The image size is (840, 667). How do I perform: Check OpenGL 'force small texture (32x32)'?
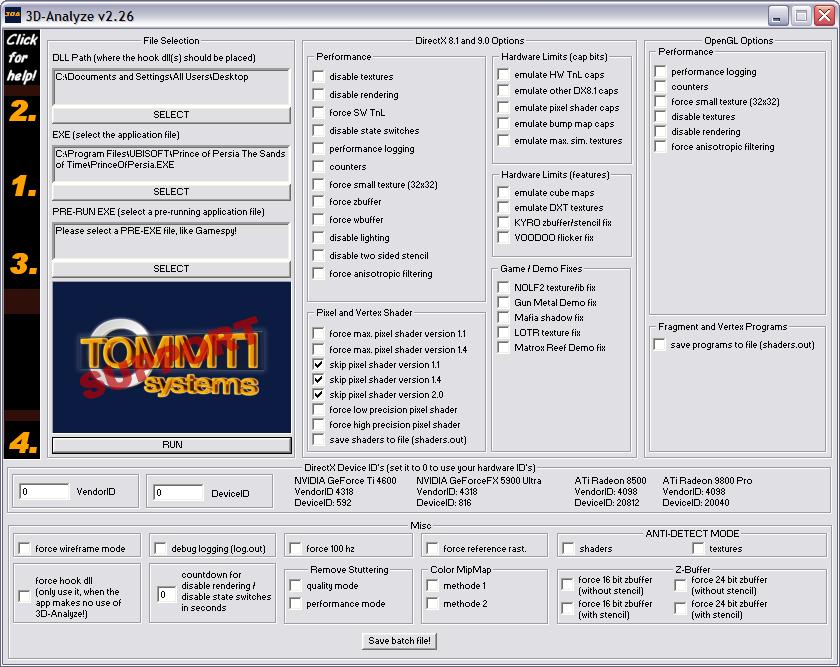(661, 101)
